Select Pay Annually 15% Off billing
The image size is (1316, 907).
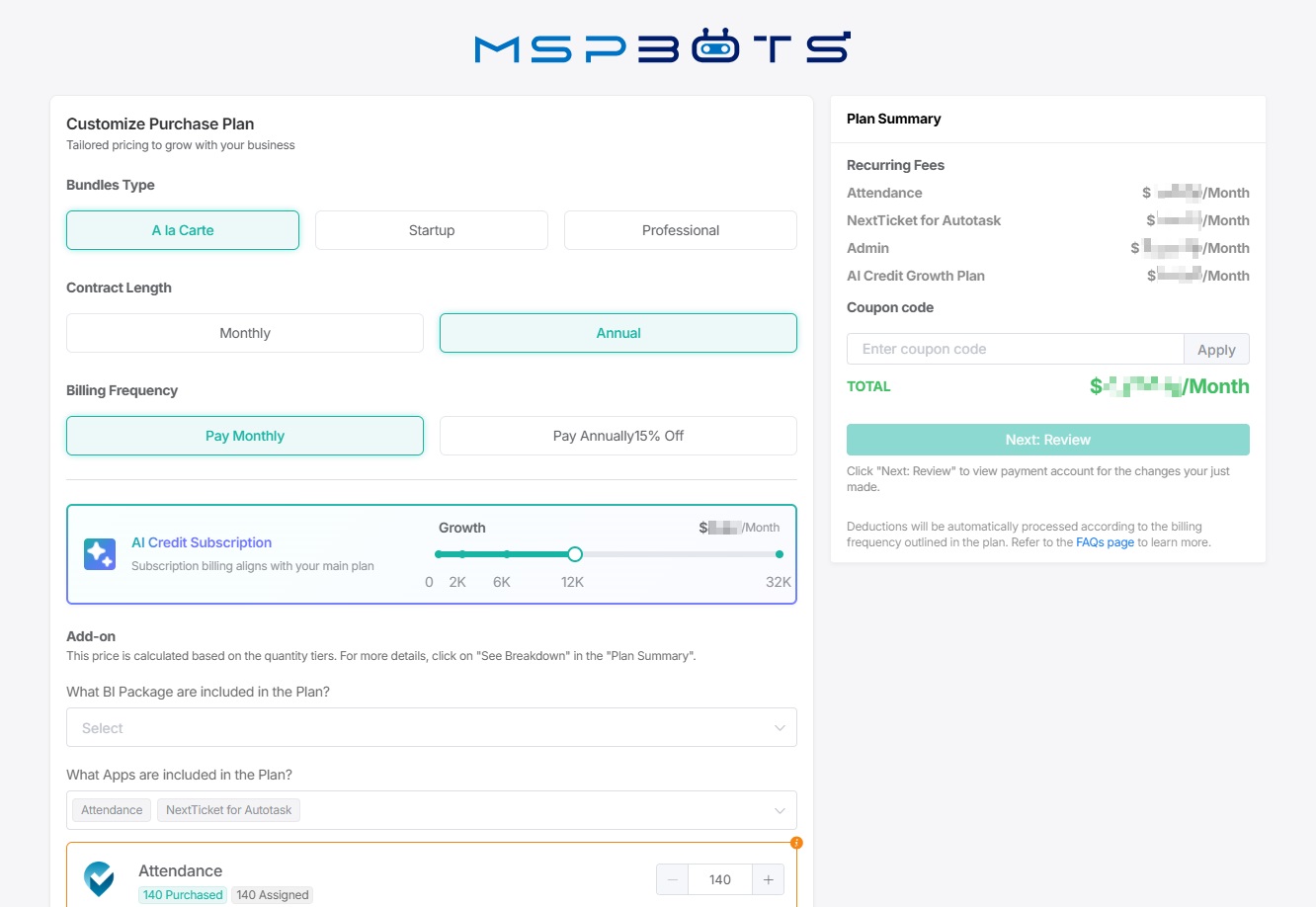click(x=618, y=436)
